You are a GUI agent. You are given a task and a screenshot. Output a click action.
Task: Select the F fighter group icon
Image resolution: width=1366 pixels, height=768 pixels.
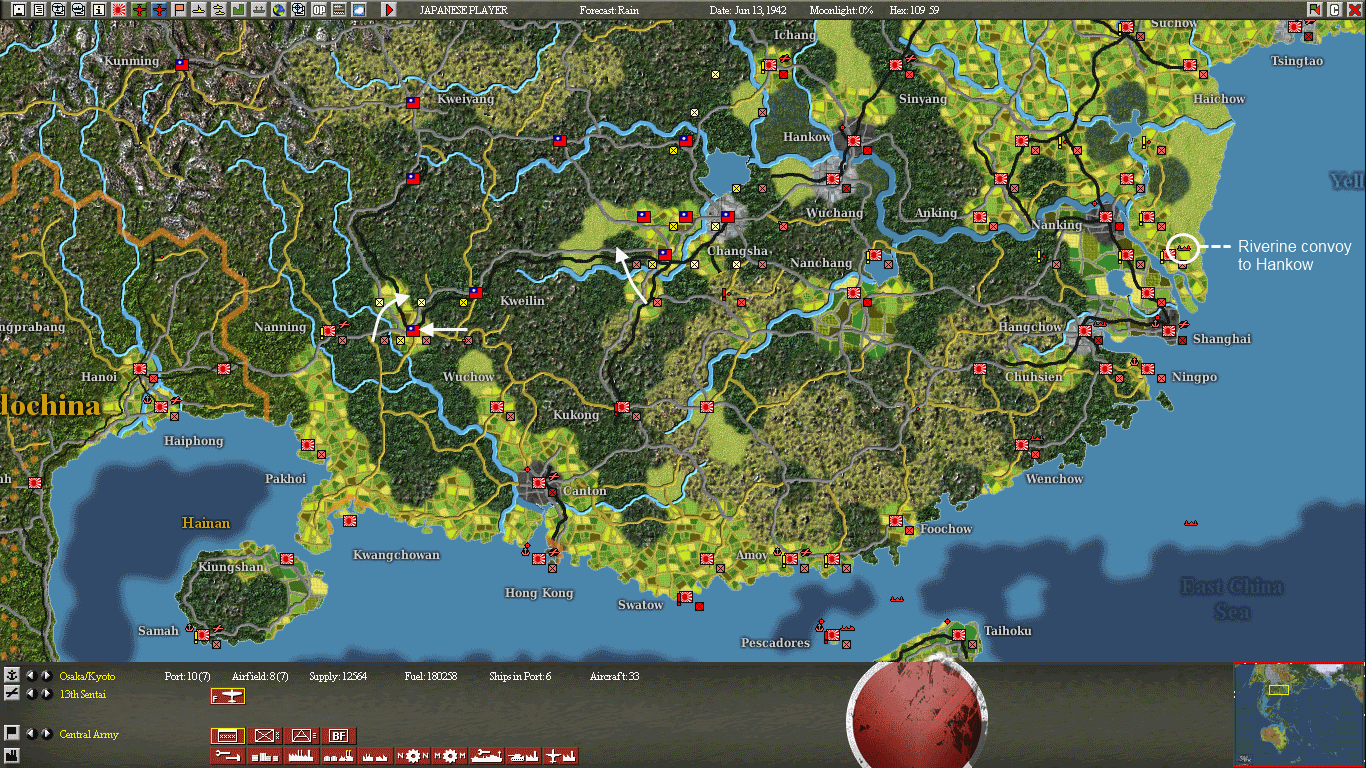(x=227, y=696)
